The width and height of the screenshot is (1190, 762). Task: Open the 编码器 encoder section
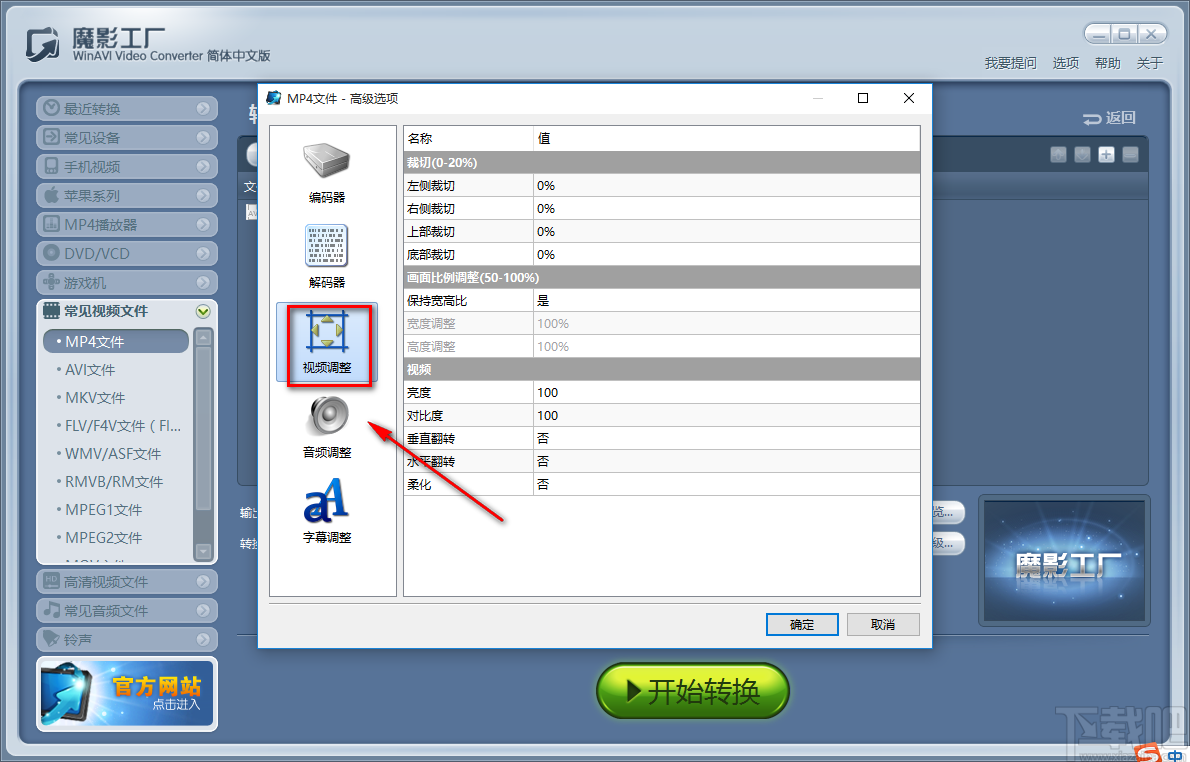coord(327,173)
